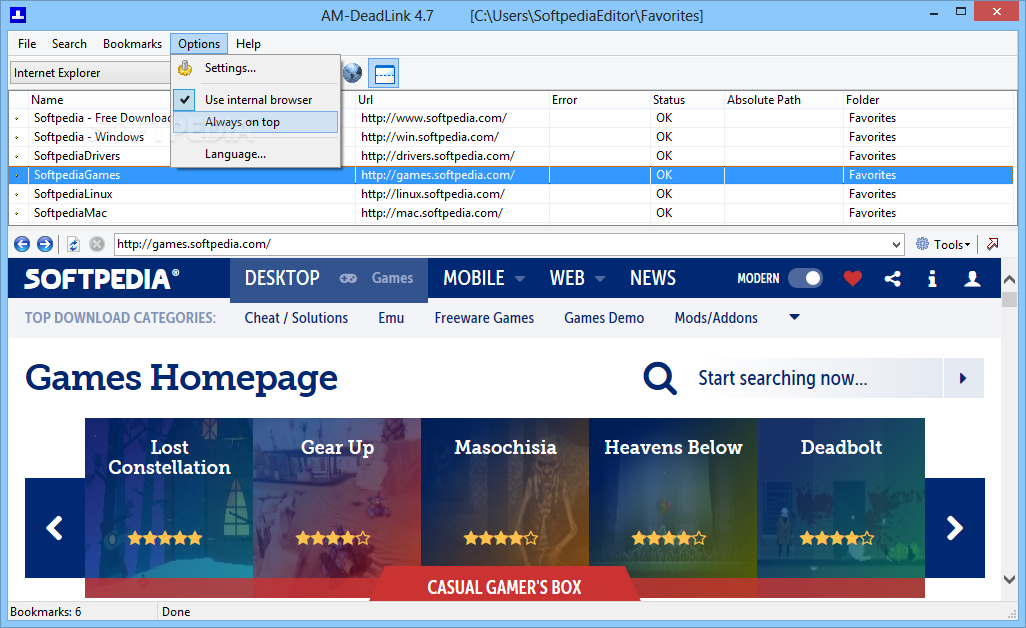
Task: Stop loading page in internal browser
Action: 97,244
